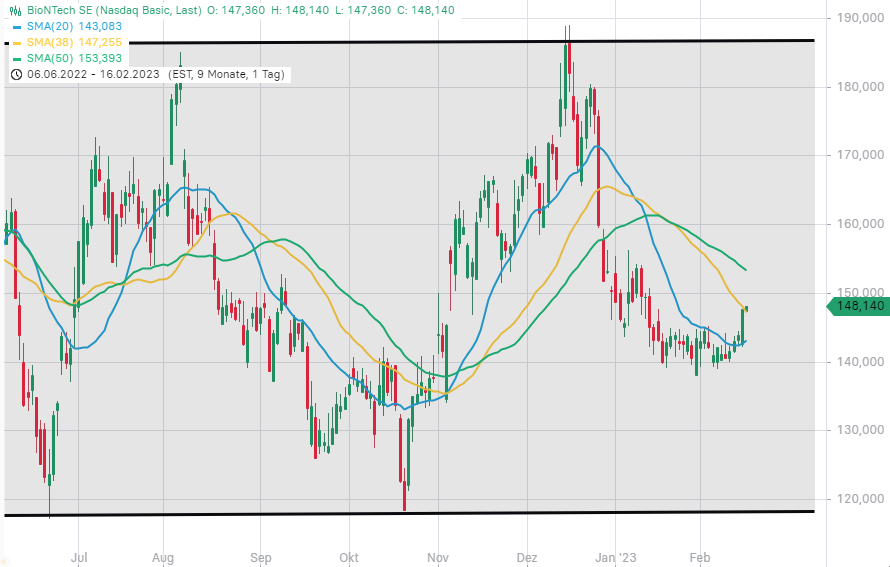Click the Nov label on time axis
Viewport: 890px width, 567px height.
tap(438, 558)
